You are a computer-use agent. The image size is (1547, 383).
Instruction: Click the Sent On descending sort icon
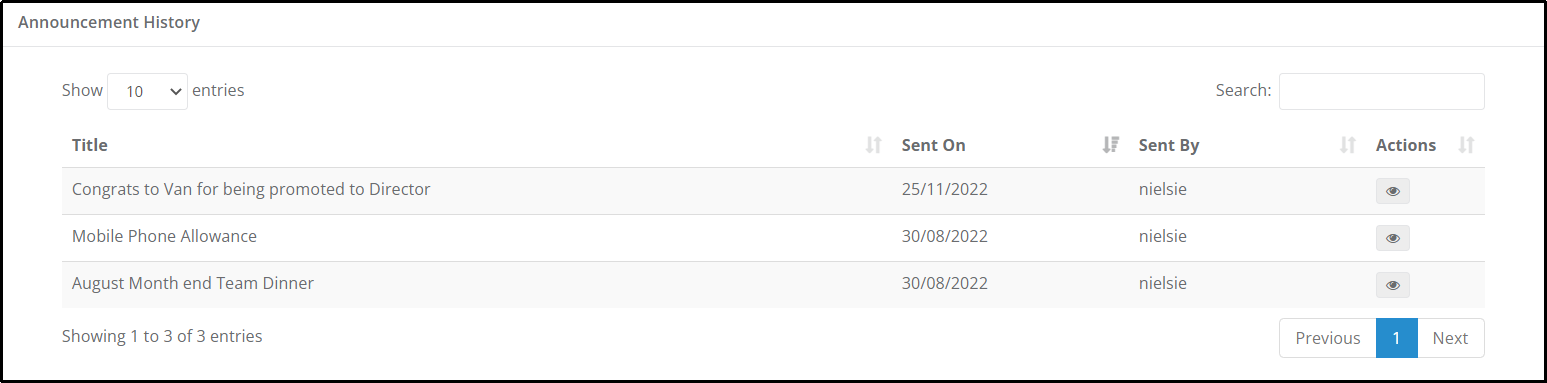click(x=1110, y=145)
